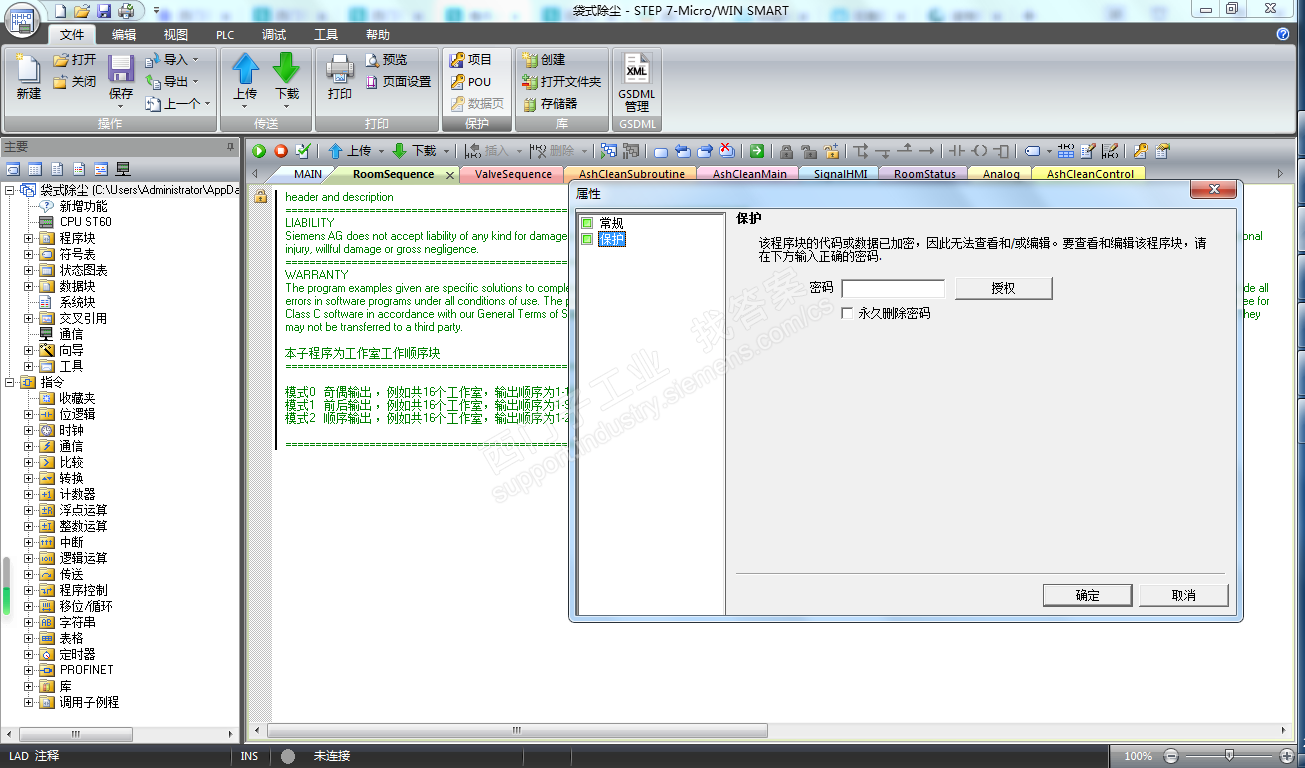Open the SignalHMI tab
Viewport: 1305px width, 768px height.
(840, 174)
